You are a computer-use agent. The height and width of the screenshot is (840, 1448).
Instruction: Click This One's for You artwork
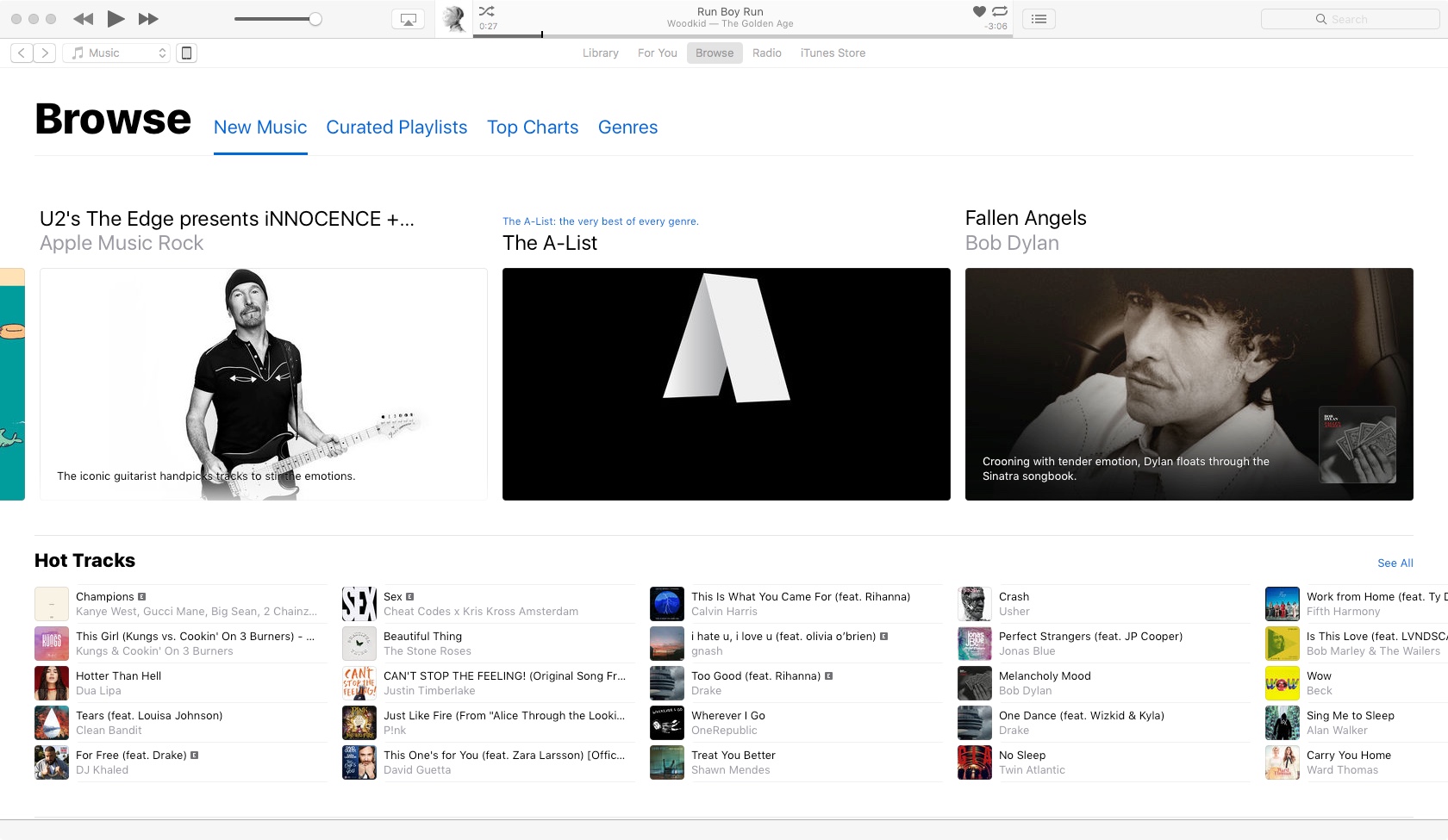coord(359,762)
